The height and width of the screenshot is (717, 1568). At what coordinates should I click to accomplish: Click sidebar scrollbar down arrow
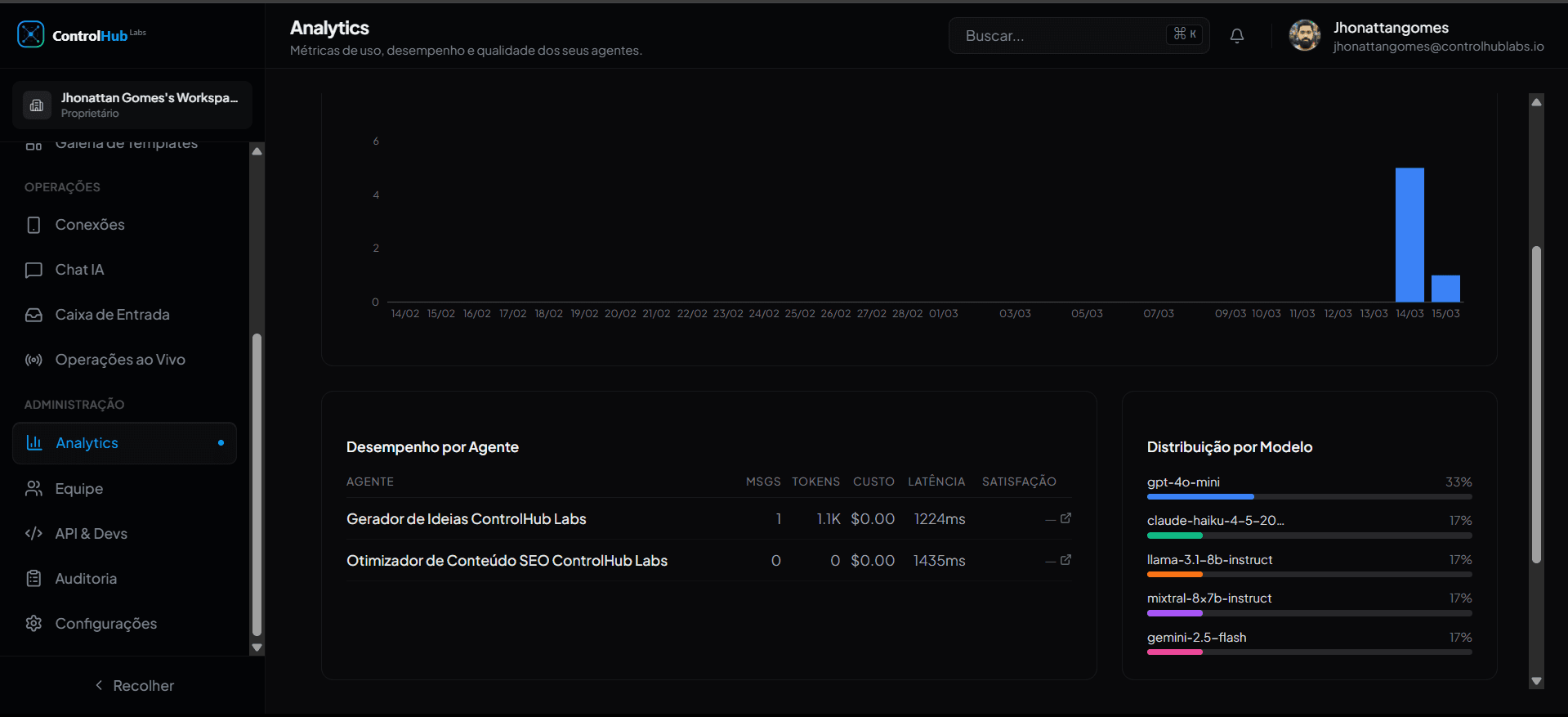(x=257, y=648)
